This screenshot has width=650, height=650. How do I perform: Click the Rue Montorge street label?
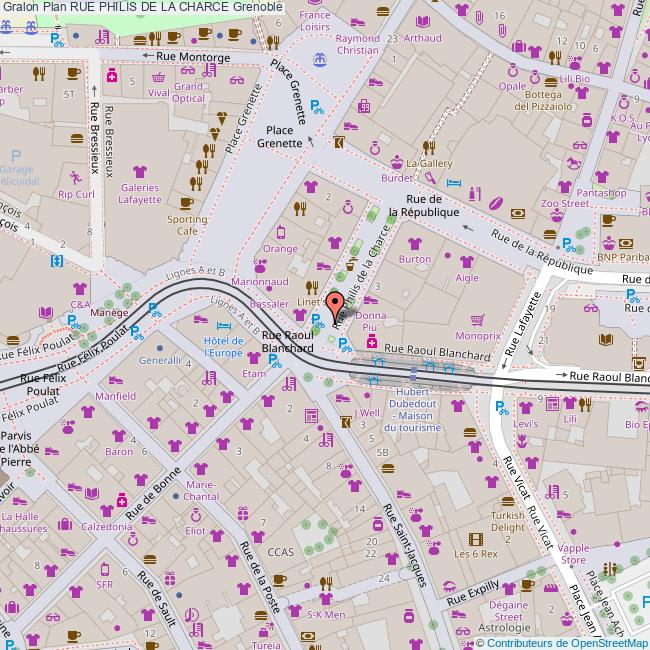click(x=193, y=57)
